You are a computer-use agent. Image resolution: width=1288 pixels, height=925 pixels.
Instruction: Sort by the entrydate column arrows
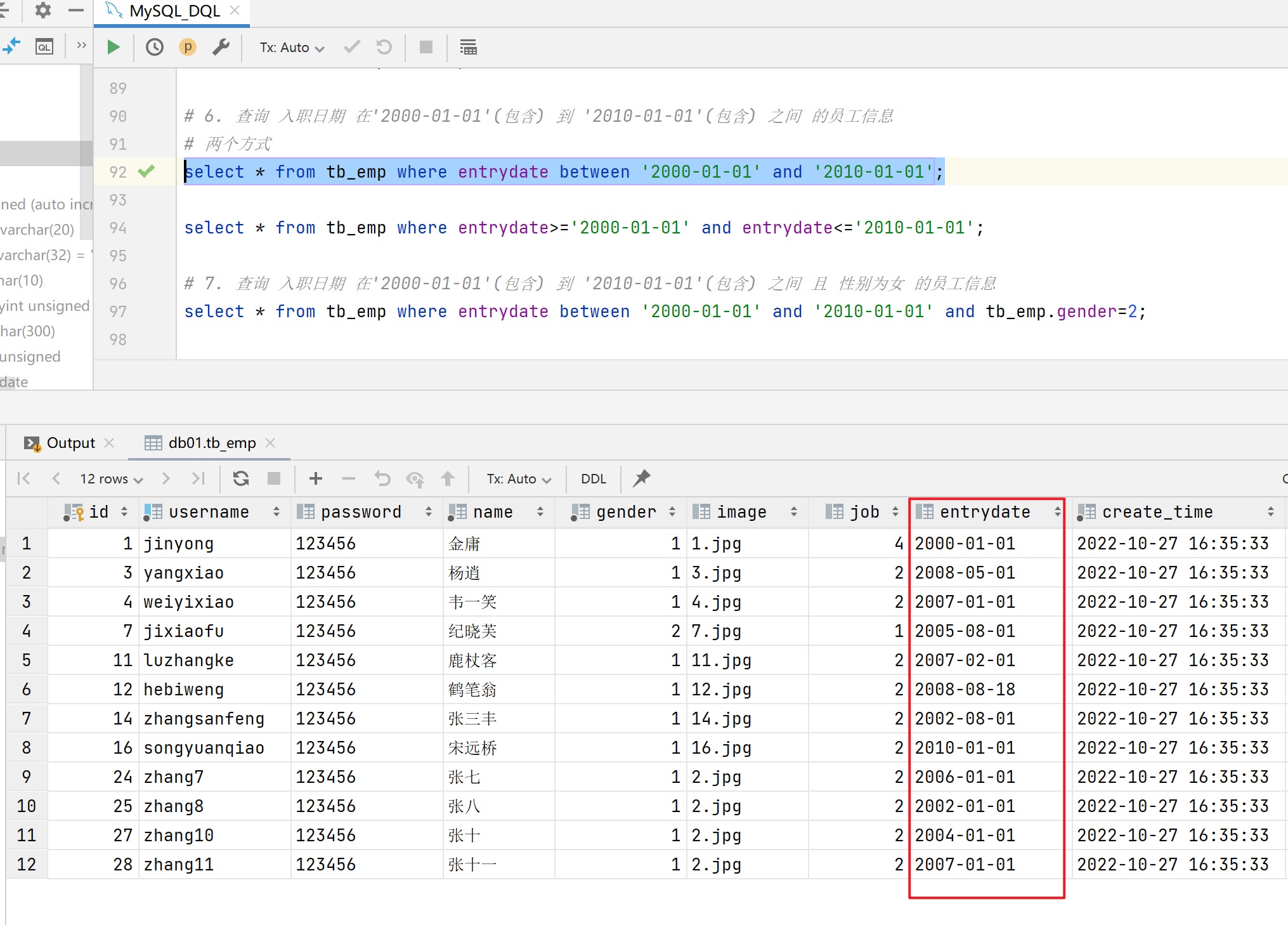click(1057, 511)
